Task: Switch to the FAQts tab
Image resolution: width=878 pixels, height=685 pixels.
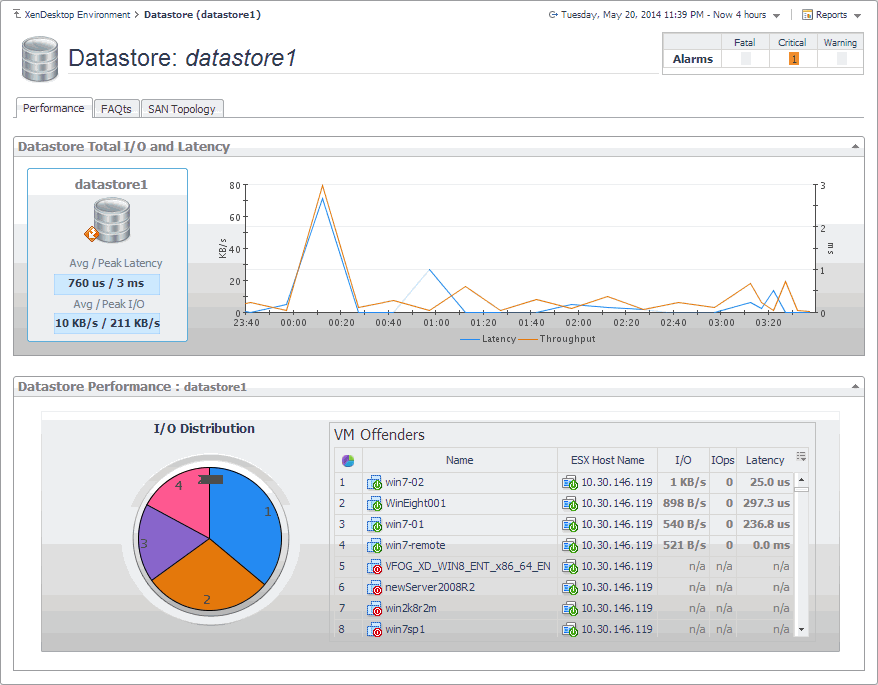Action: [116, 109]
